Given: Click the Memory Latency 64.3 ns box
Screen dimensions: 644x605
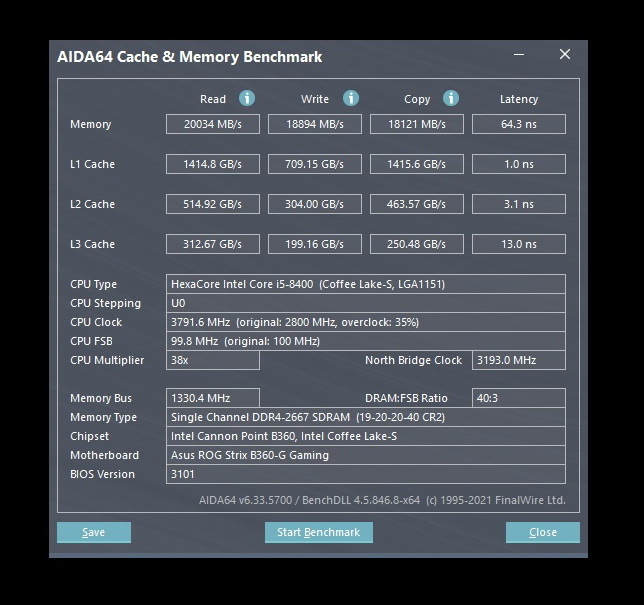Looking at the screenshot, I should point(518,124).
